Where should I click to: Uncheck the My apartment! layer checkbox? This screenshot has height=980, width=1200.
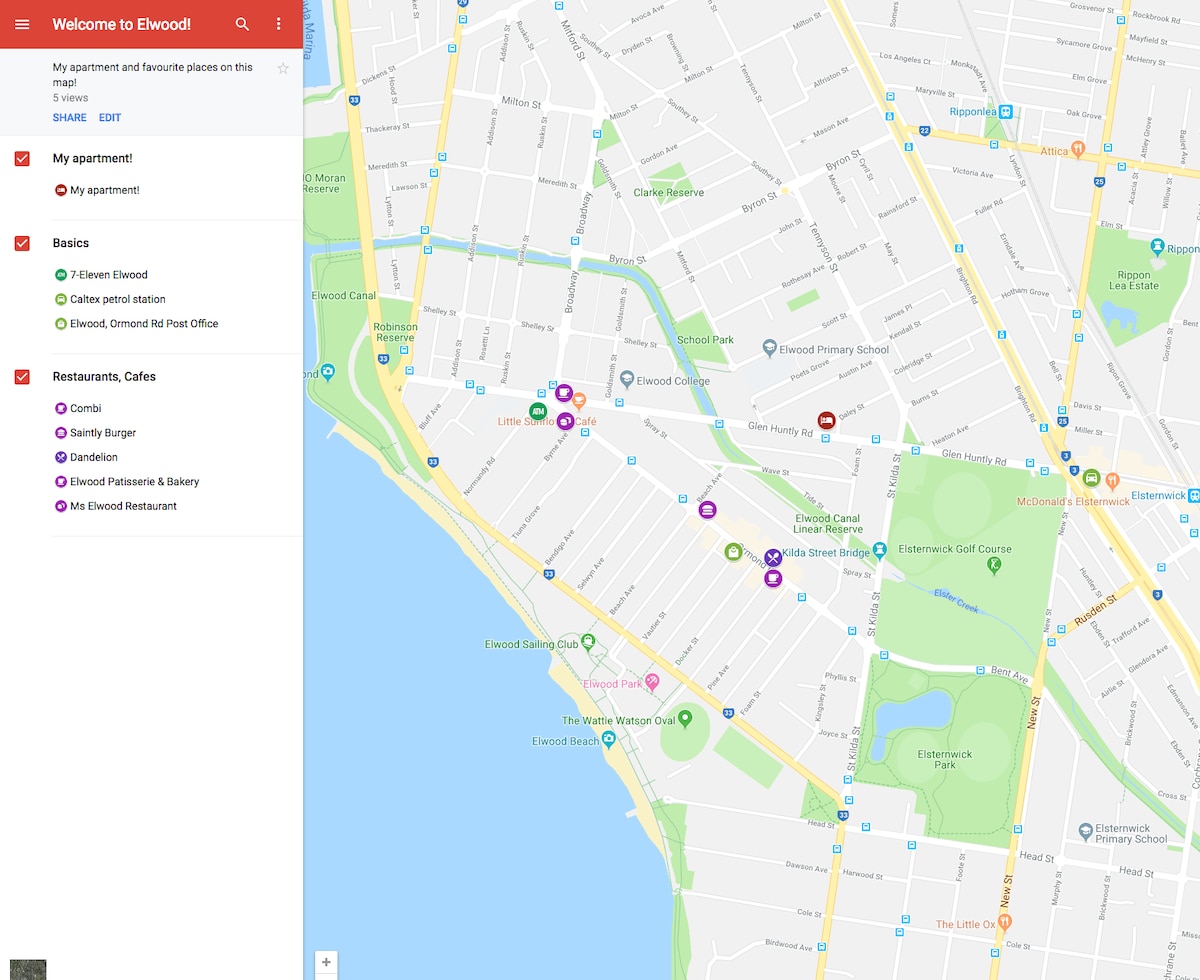[x=22, y=159]
